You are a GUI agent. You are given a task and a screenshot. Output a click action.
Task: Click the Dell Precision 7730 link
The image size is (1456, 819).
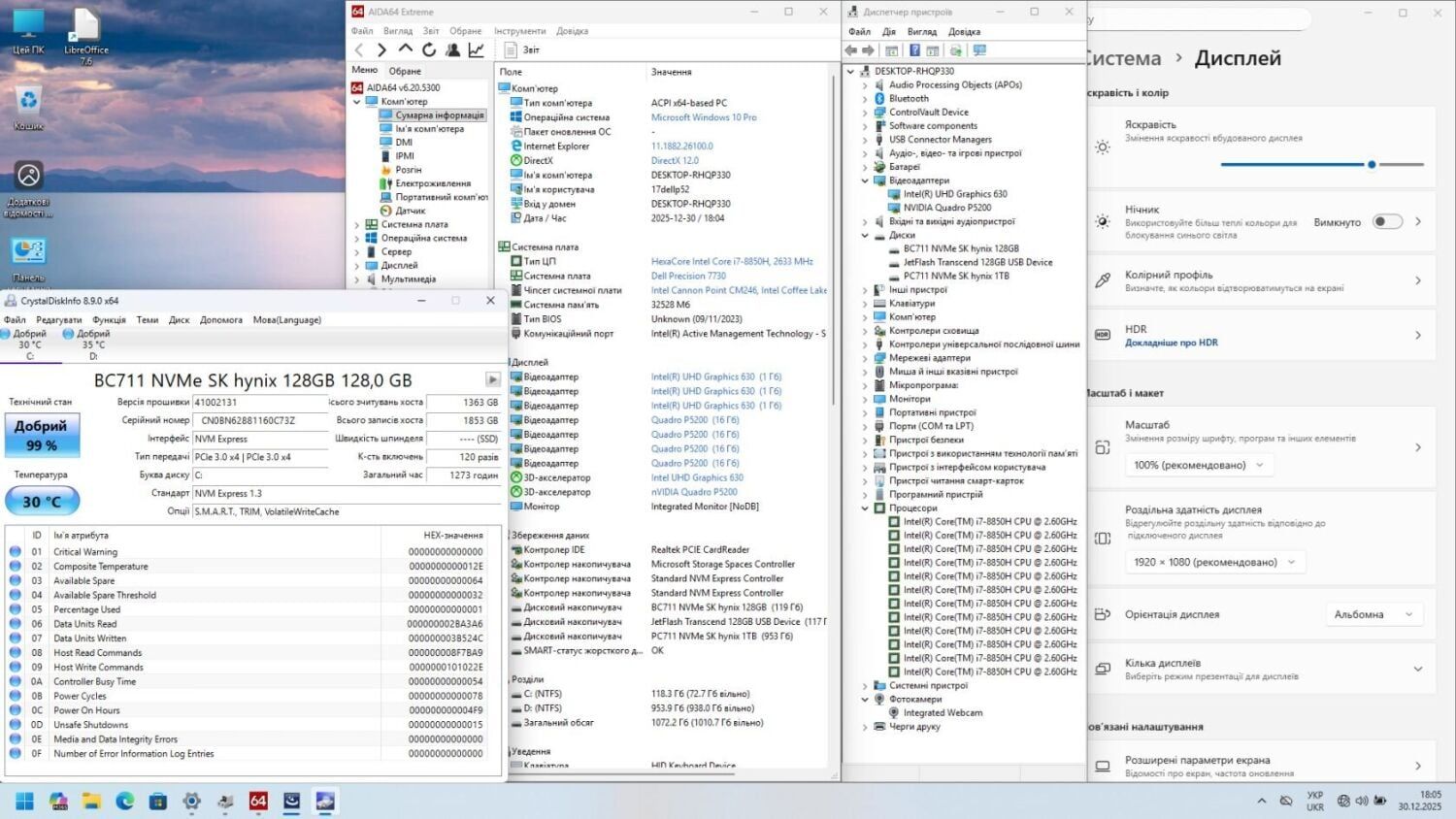coord(688,276)
